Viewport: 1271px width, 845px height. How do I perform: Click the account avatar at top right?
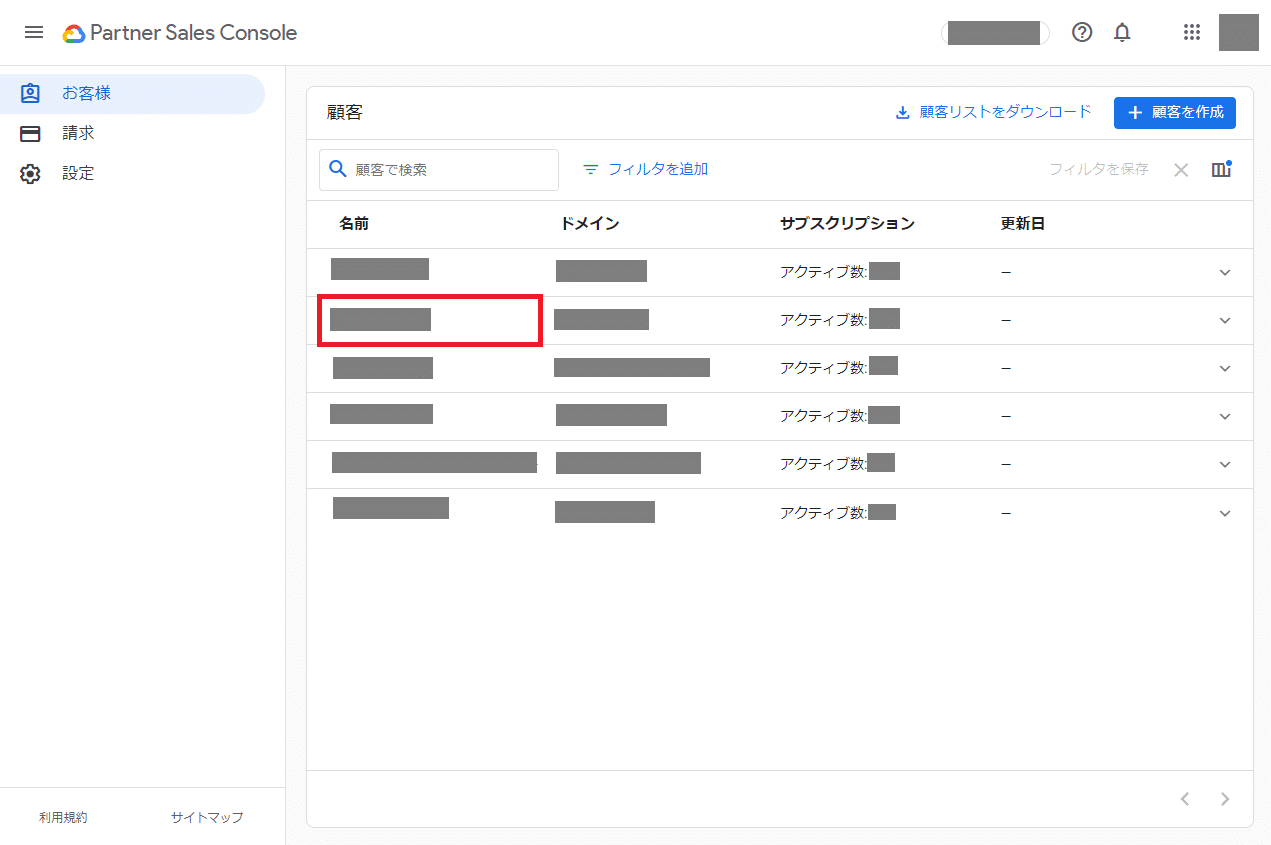(x=1238, y=32)
